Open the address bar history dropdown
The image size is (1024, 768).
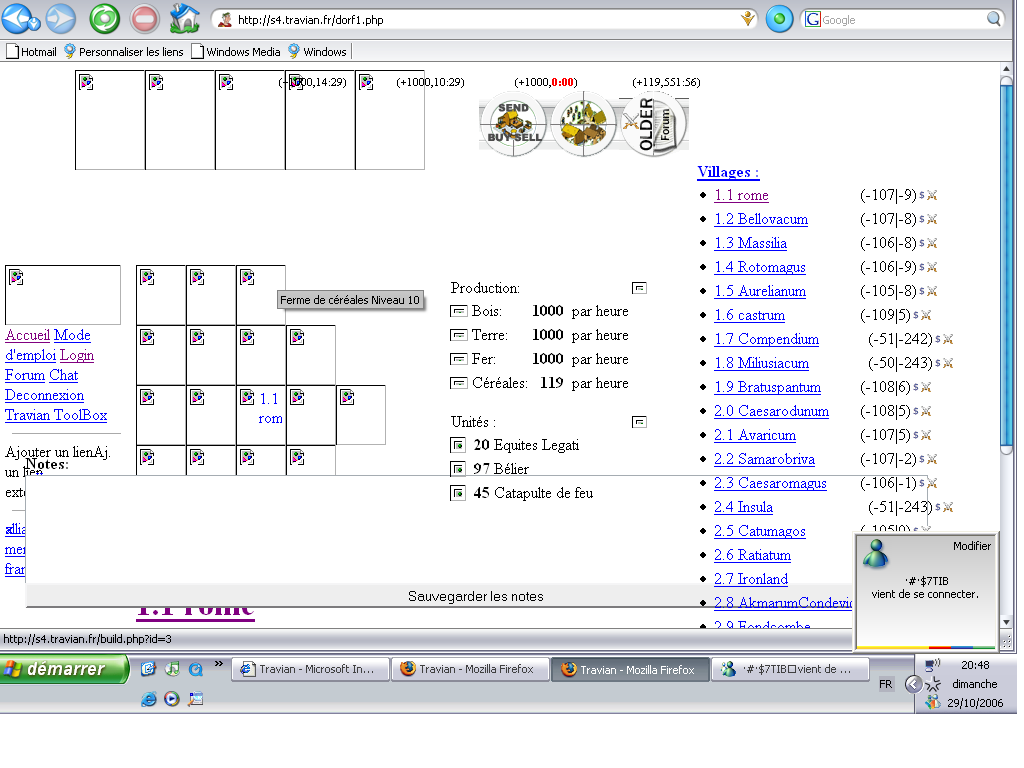click(x=748, y=19)
